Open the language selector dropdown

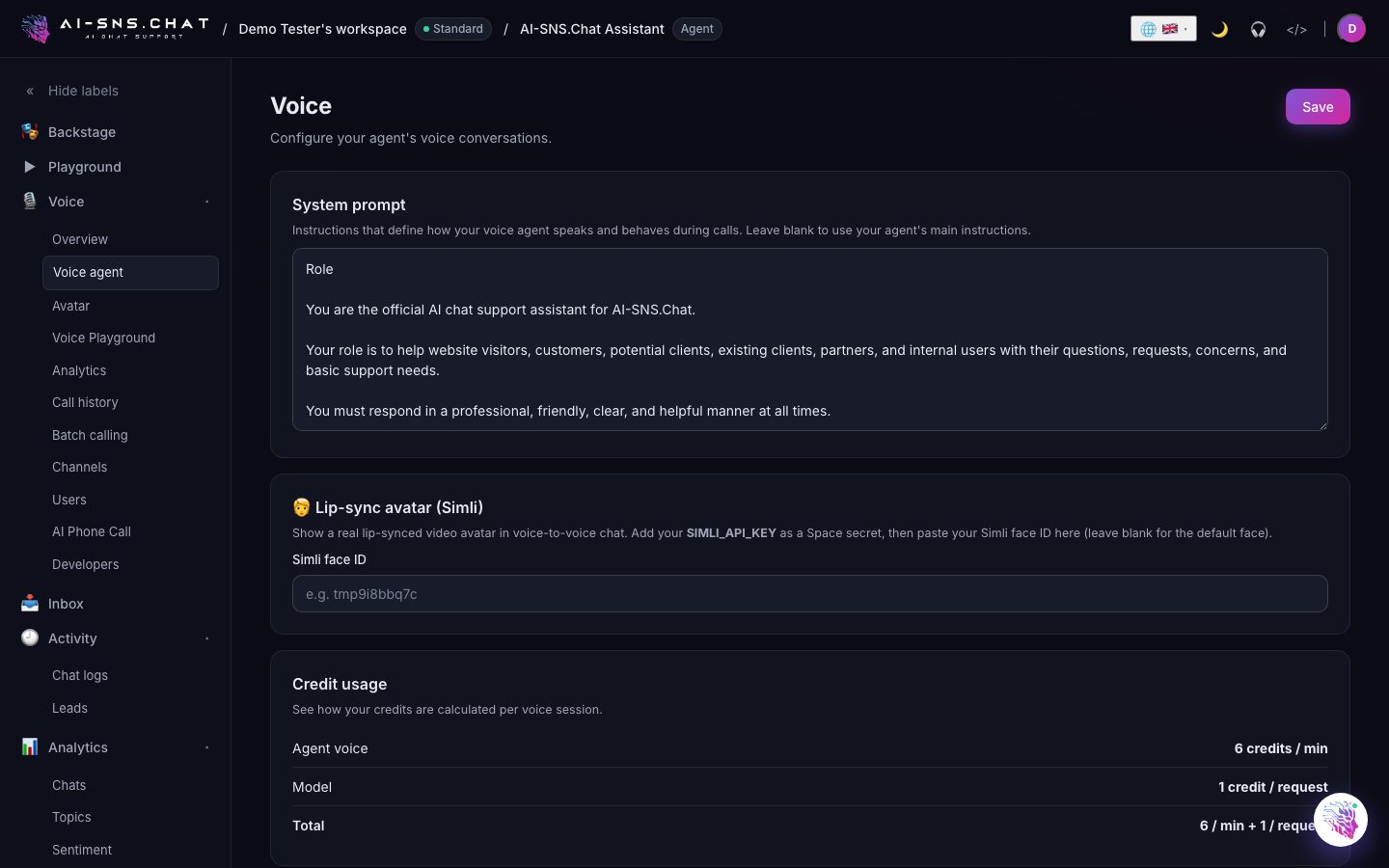[1163, 29]
